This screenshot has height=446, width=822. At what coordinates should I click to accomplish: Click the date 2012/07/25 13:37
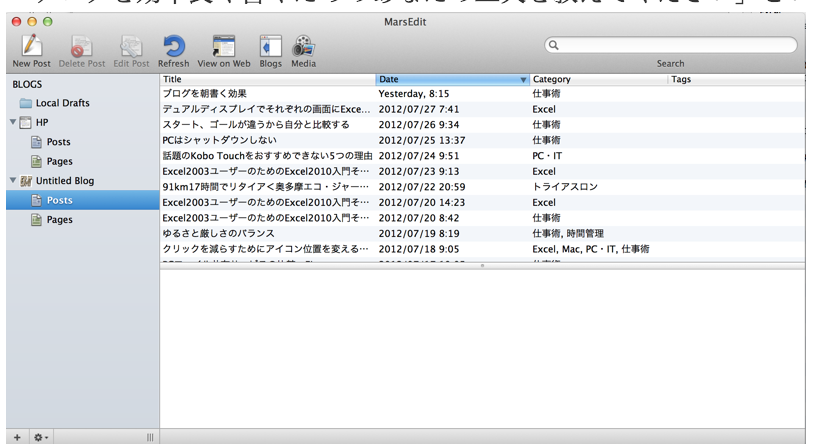pos(422,140)
